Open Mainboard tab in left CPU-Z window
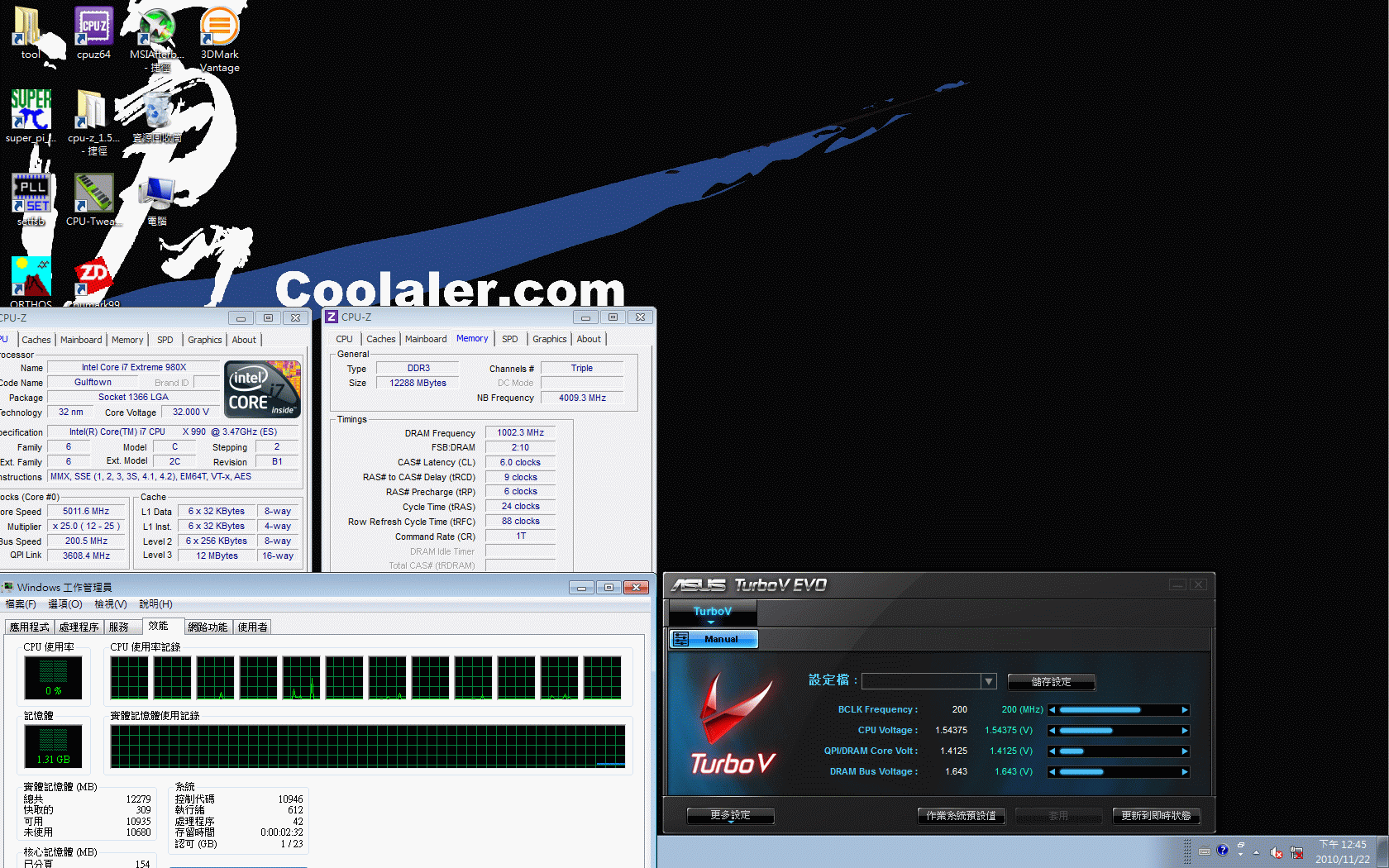The height and width of the screenshot is (868, 1389). point(81,340)
